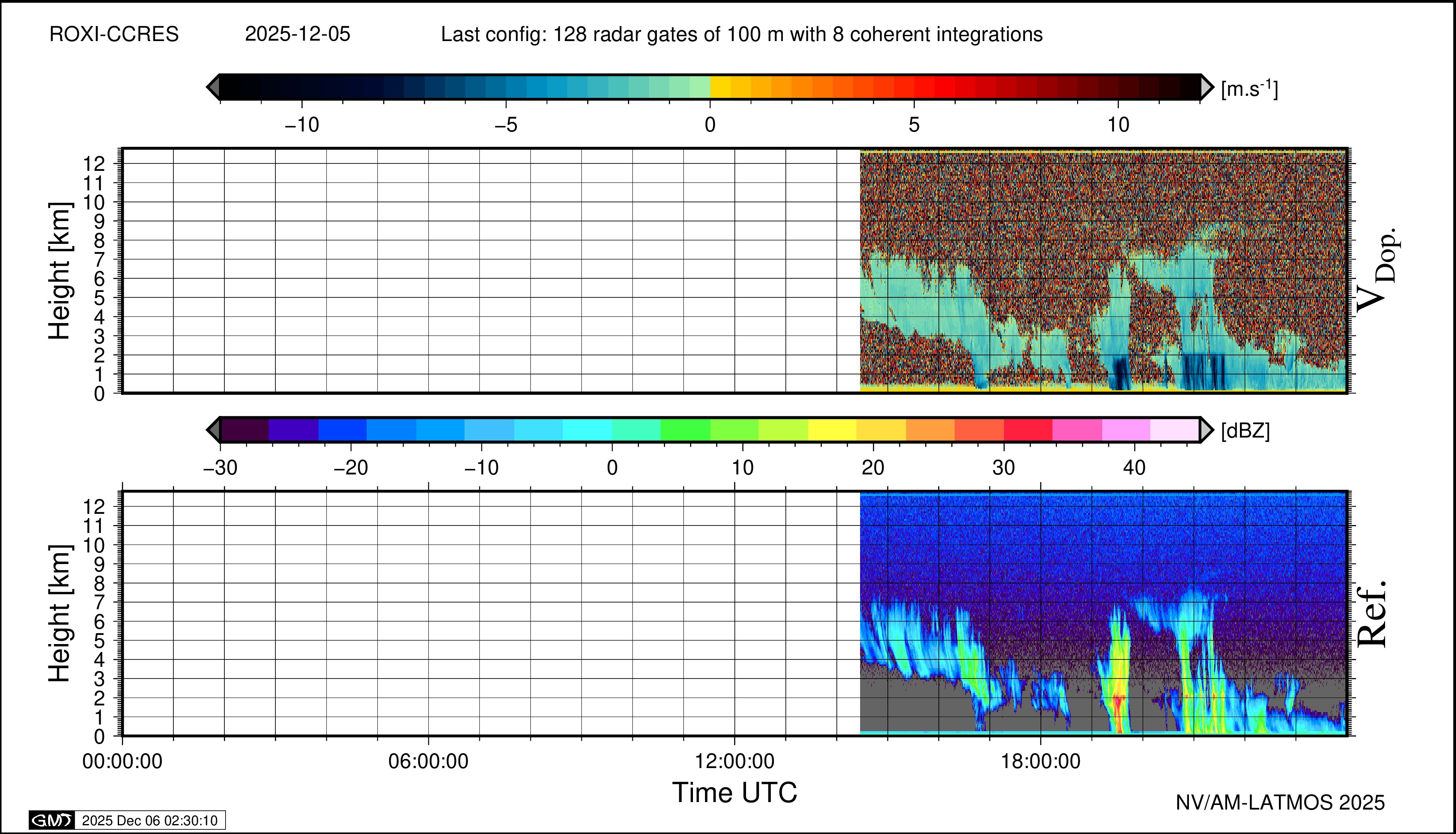The width and height of the screenshot is (1456, 834).
Task: Click the green swatch near 5 dBZ
Action: tap(685, 430)
